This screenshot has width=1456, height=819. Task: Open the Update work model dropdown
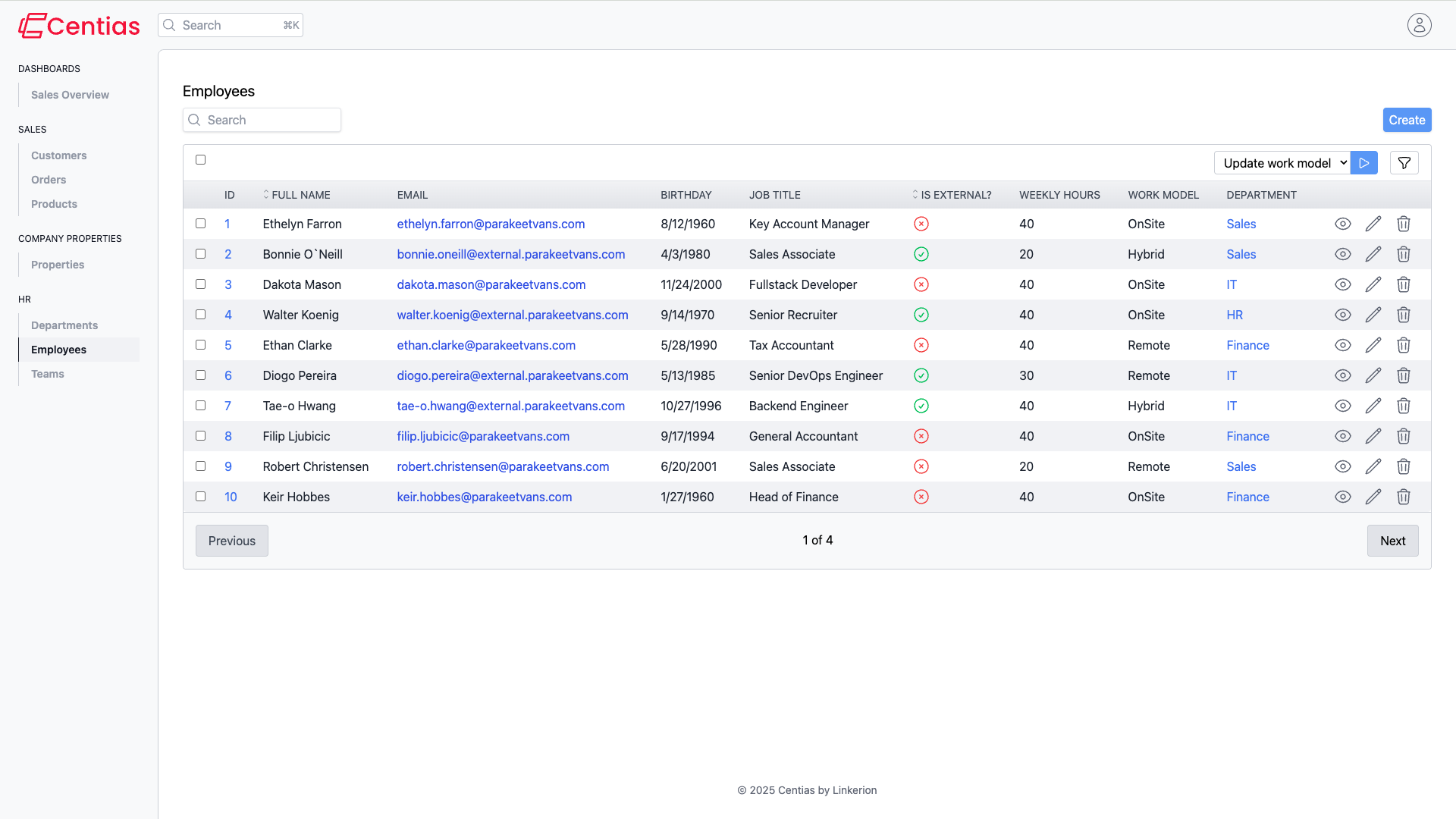[x=1282, y=163]
